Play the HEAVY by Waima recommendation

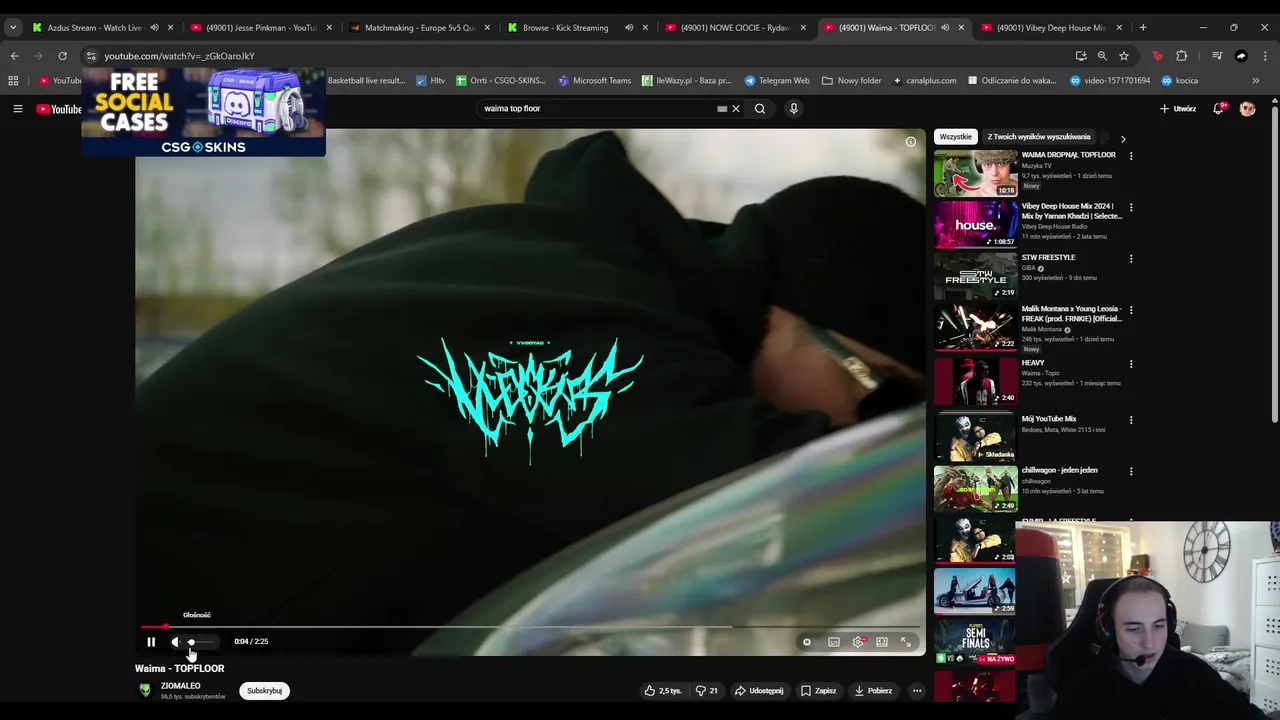pyautogui.click(x=975, y=381)
